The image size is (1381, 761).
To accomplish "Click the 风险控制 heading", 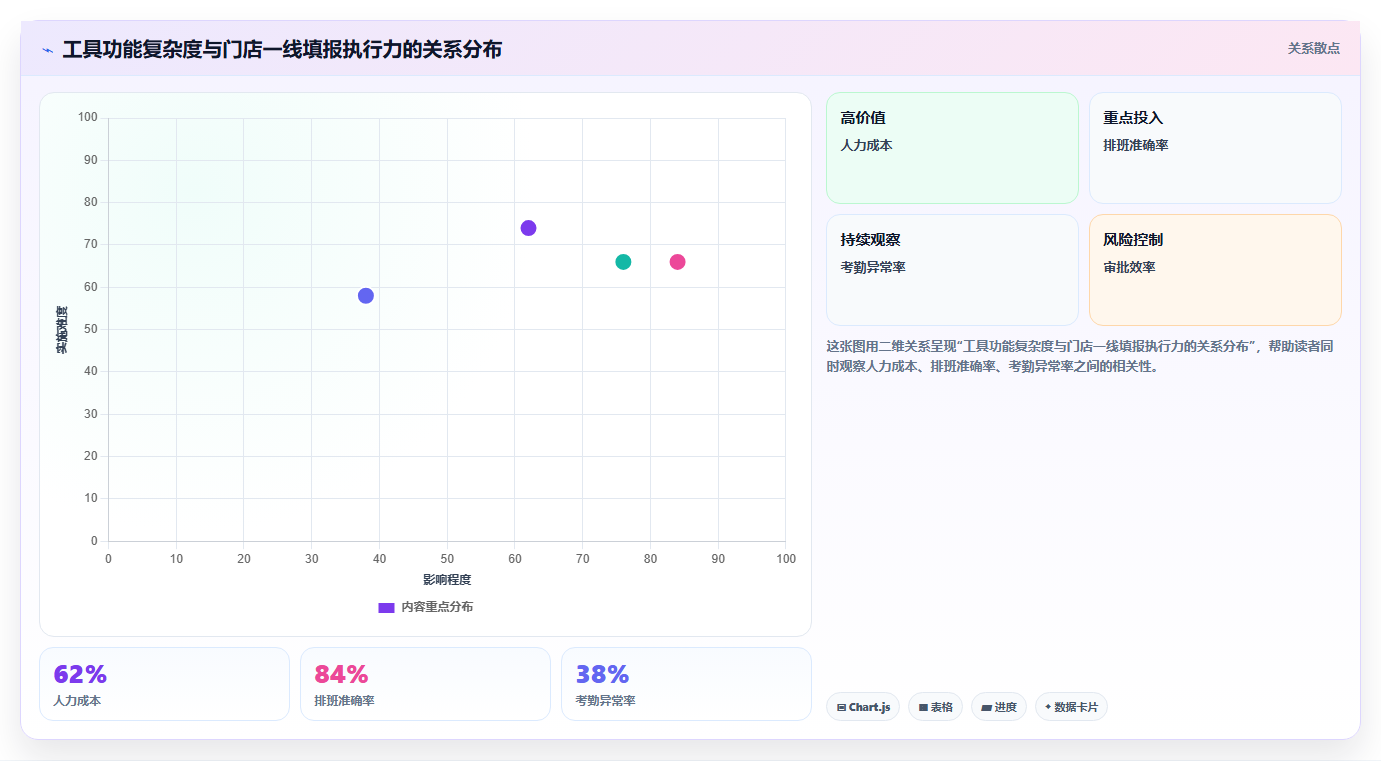I will point(1133,240).
